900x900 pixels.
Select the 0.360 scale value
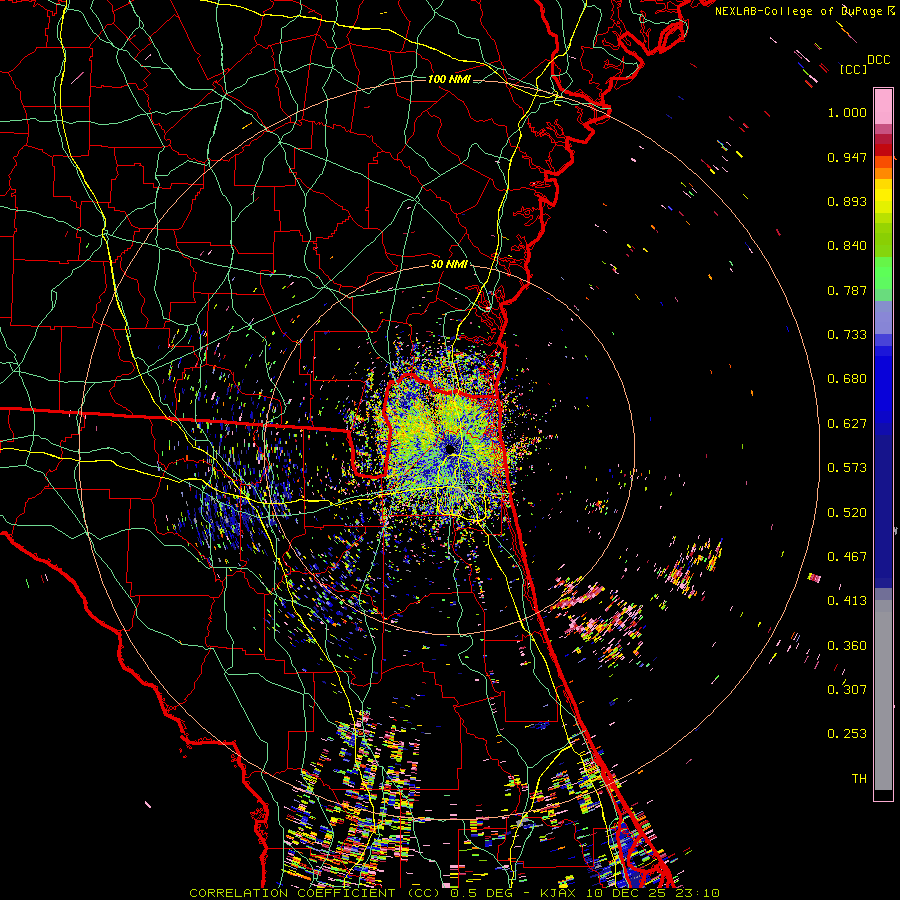(847, 646)
